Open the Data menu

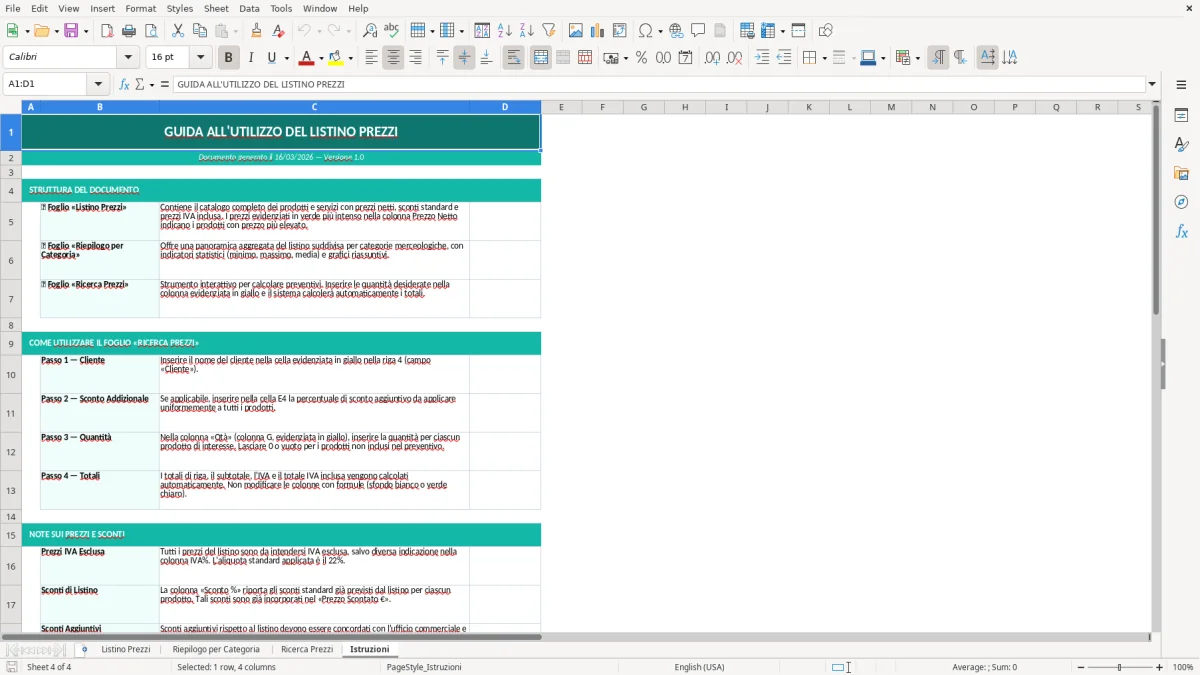[249, 8]
